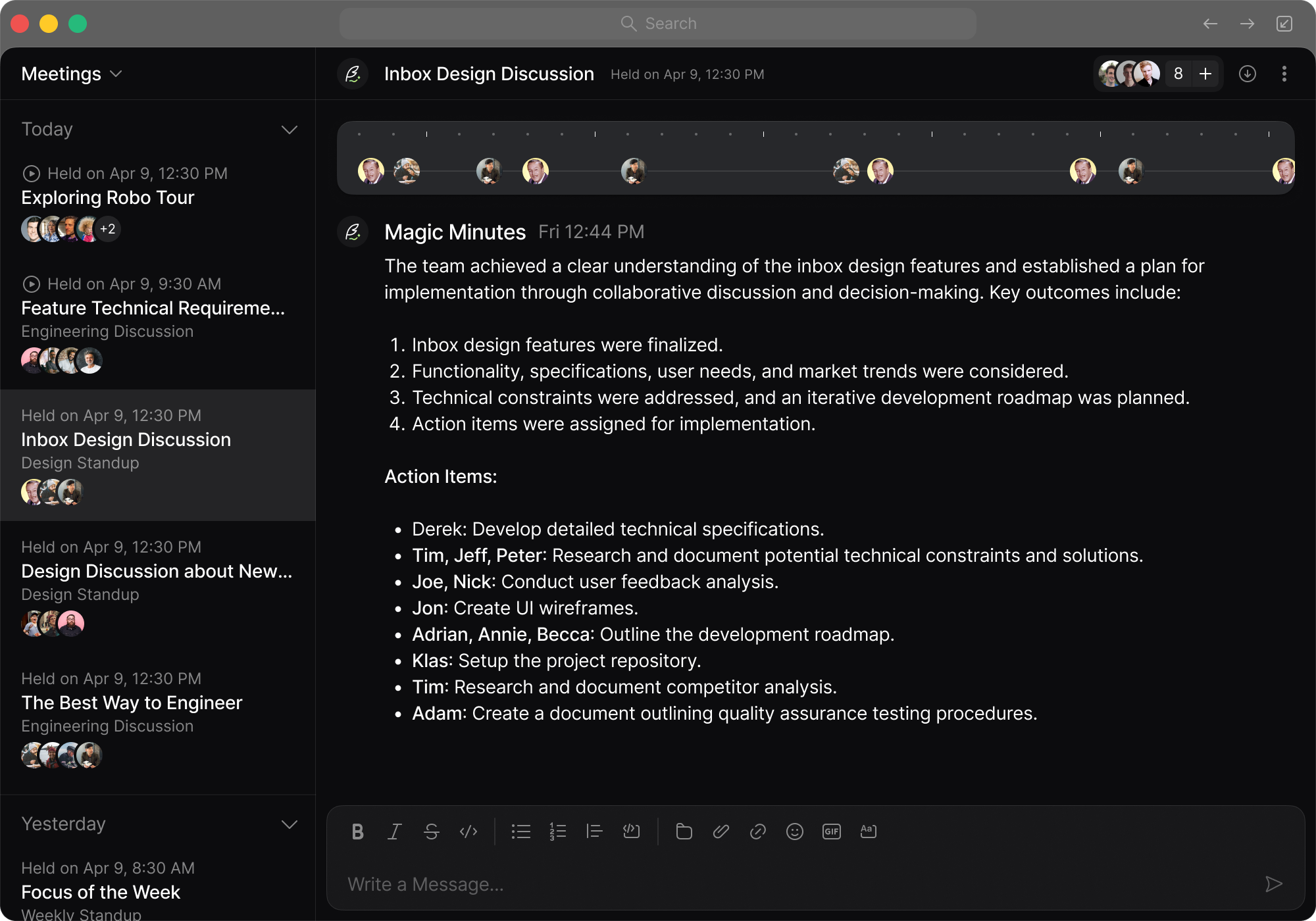Insert a numbered list
The width and height of the screenshot is (1316, 921).
coord(557,832)
